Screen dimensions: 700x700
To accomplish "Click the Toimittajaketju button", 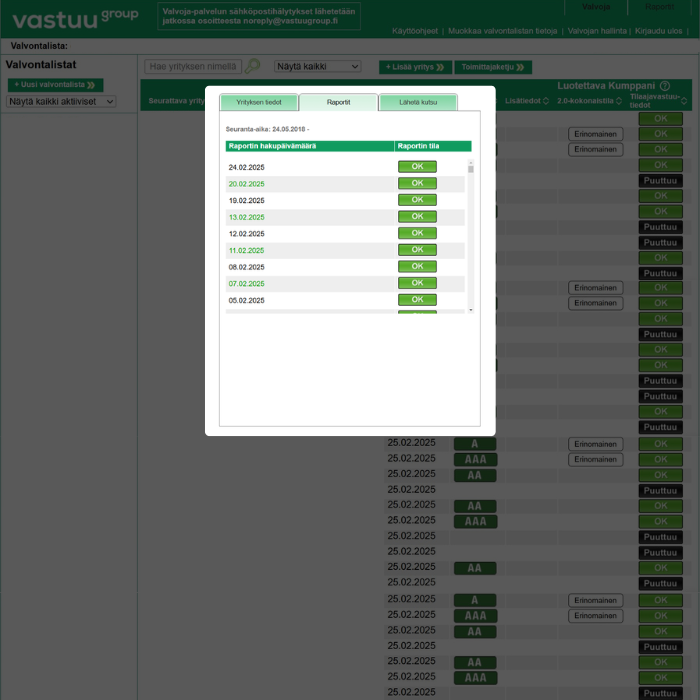I will coord(491,67).
